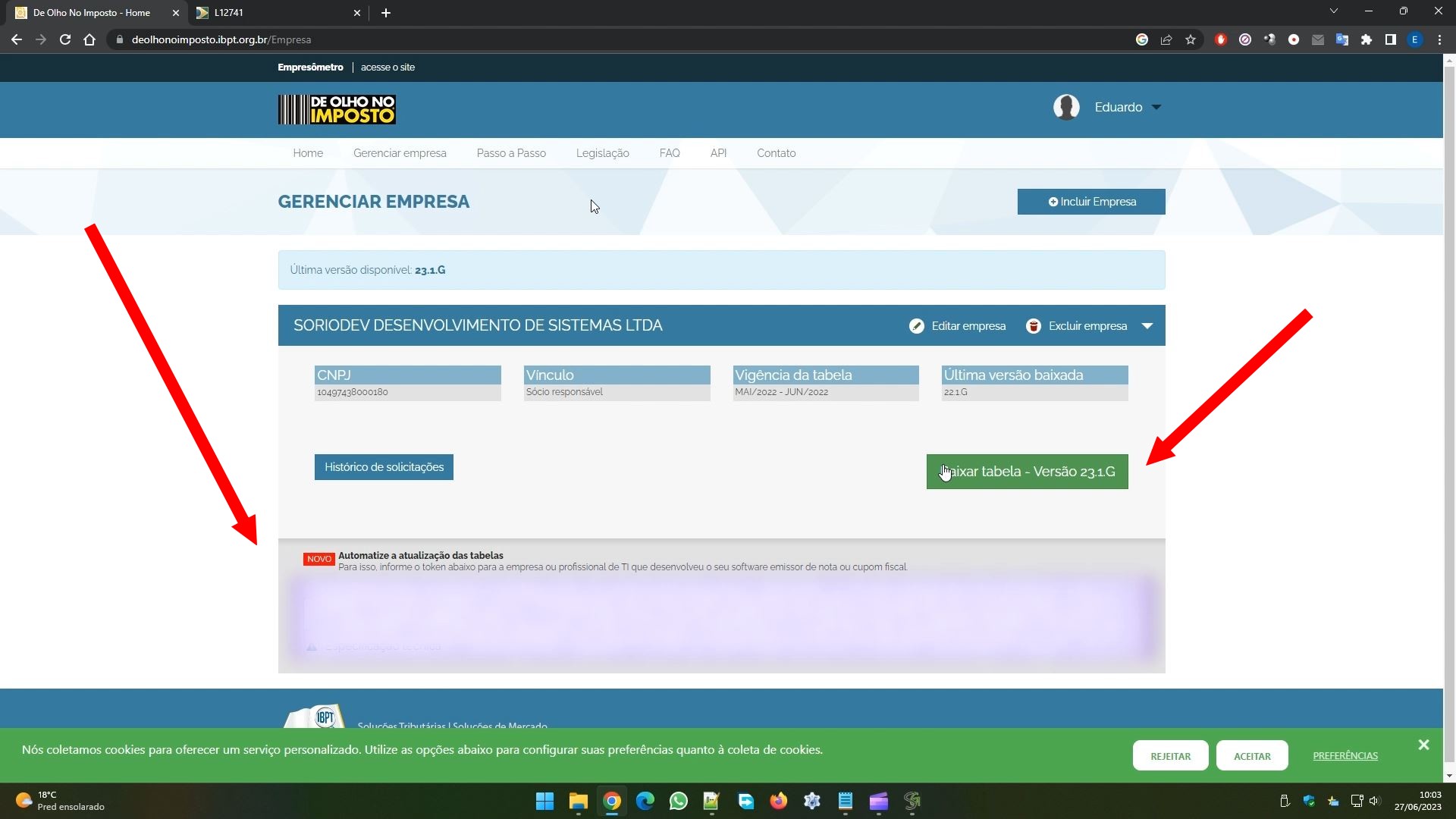Go back with the browser back arrow
Screen dimensions: 1456x819
(17, 39)
